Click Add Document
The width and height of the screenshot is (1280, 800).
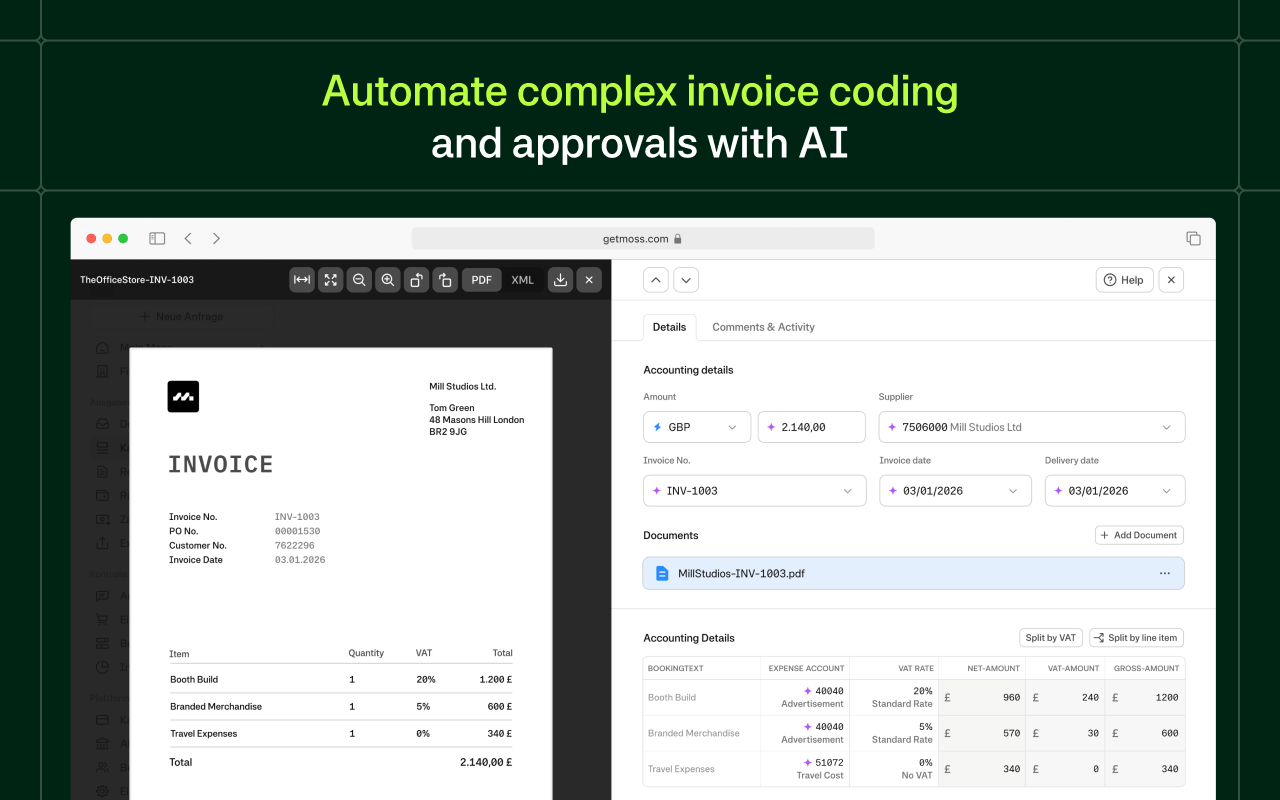point(1139,535)
